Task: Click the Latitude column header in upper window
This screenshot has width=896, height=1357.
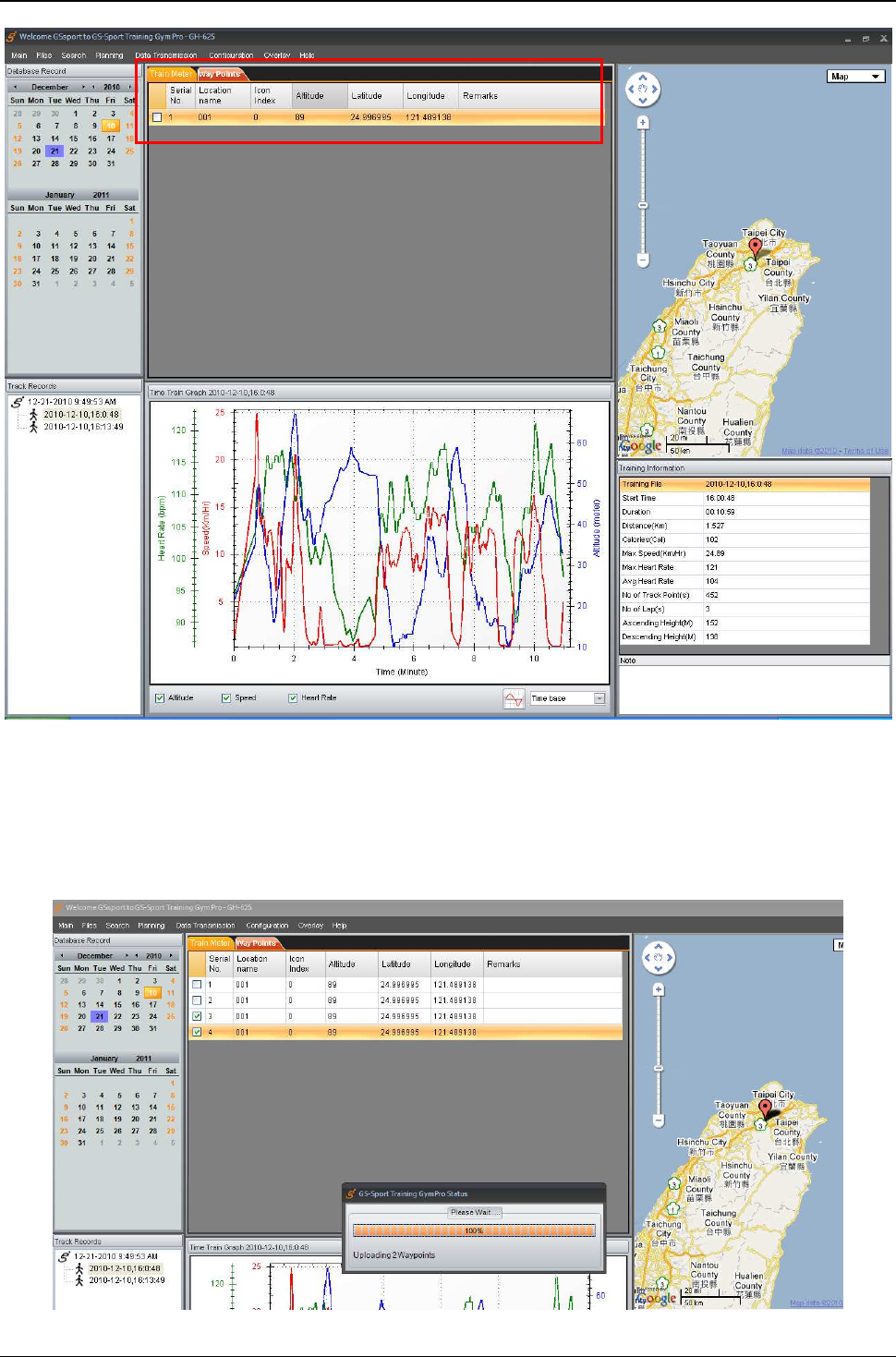Action: [375, 96]
